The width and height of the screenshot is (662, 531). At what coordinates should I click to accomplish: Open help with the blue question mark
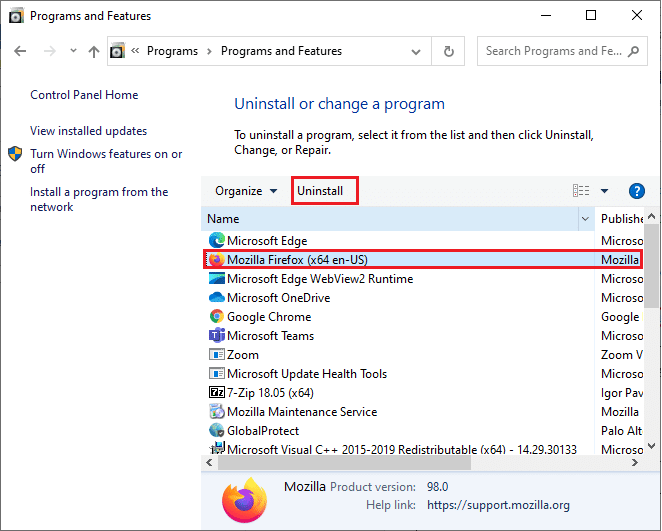[x=636, y=191]
